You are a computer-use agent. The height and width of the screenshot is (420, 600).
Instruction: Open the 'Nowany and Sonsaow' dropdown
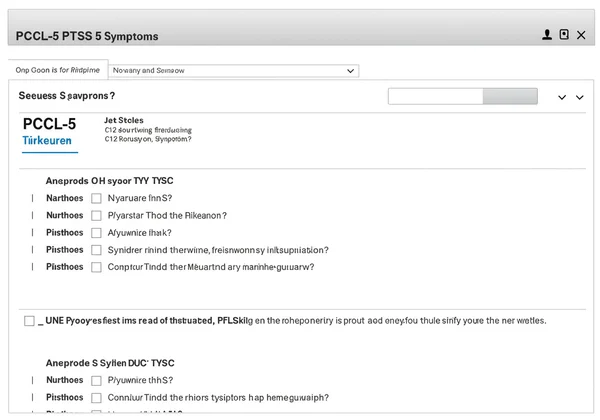click(x=233, y=71)
